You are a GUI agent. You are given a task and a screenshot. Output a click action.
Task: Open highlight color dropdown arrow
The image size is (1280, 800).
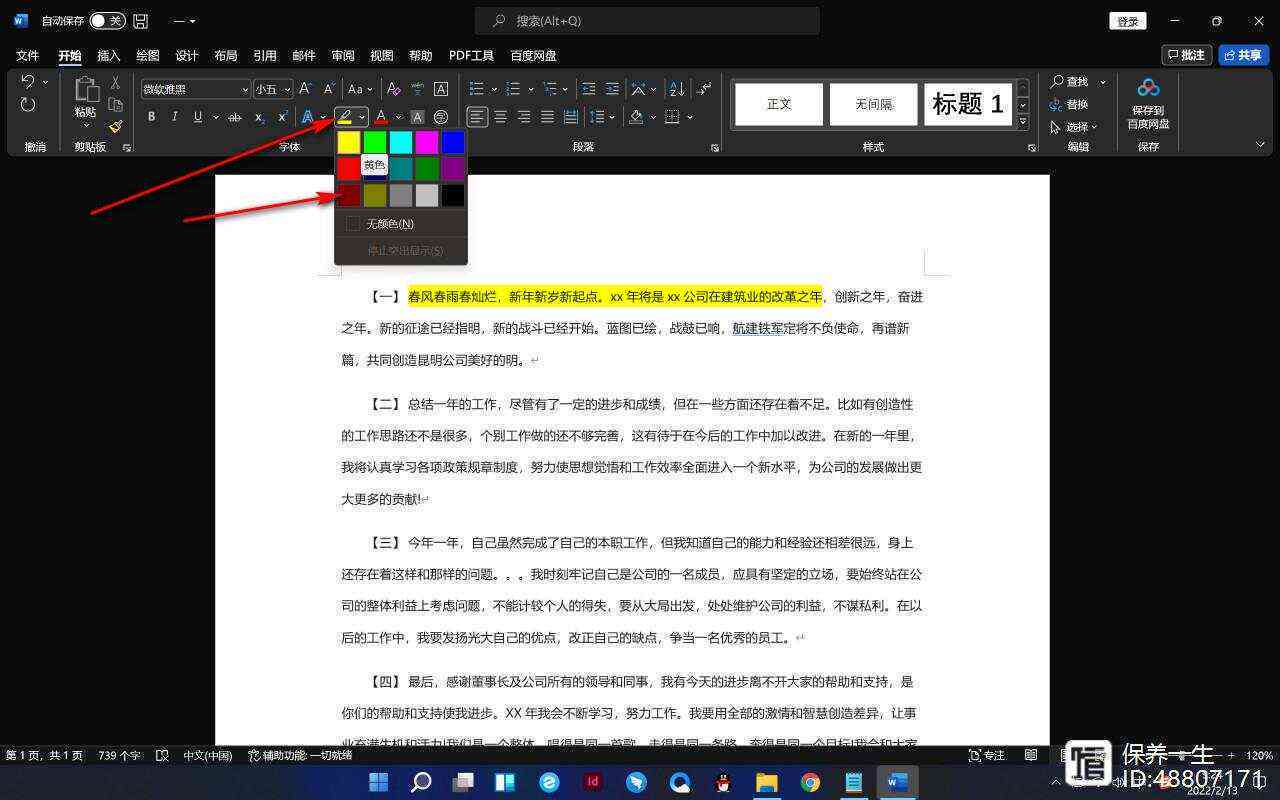point(362,117)
